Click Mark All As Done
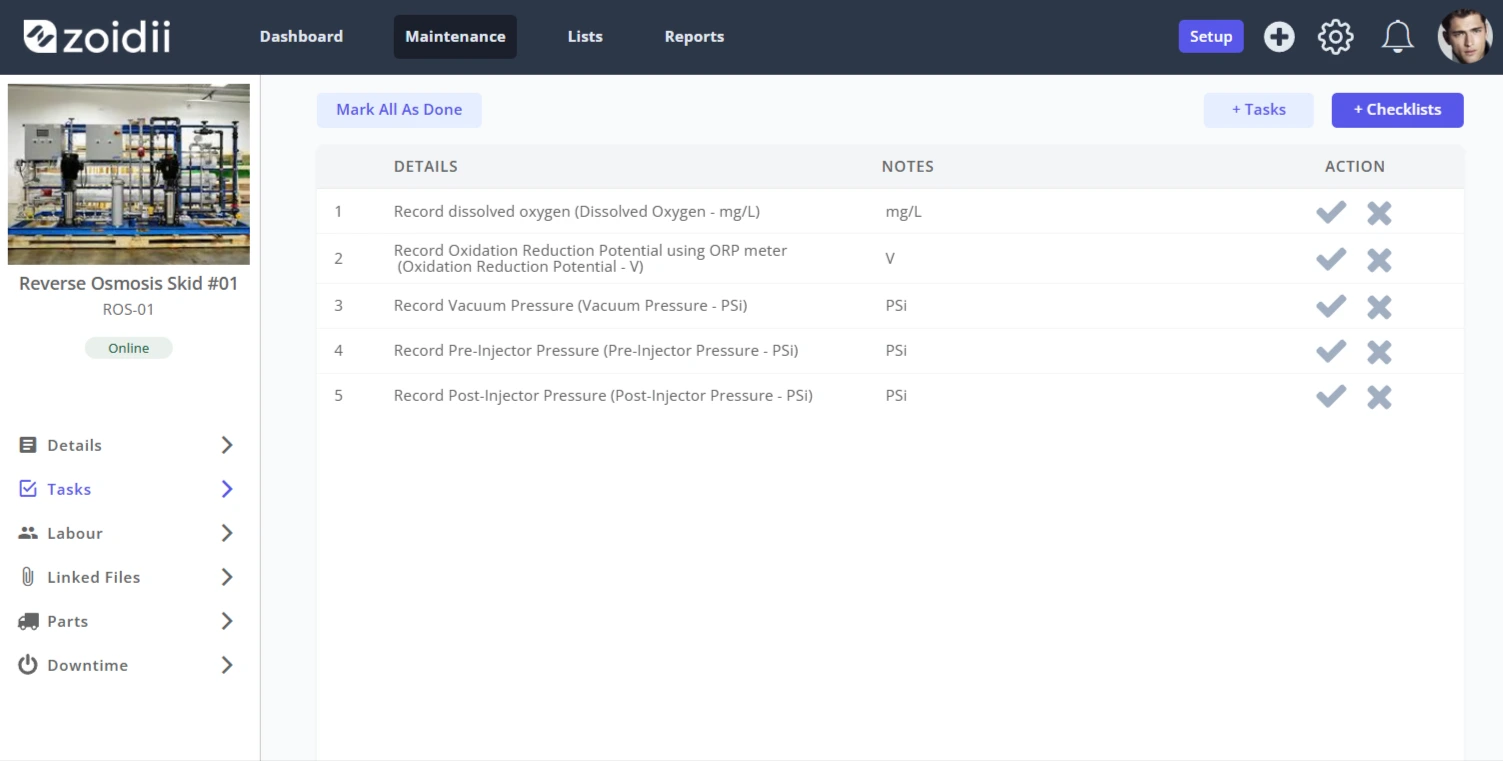Screen dimensions: 1503x761 click(x=399, y=110)
